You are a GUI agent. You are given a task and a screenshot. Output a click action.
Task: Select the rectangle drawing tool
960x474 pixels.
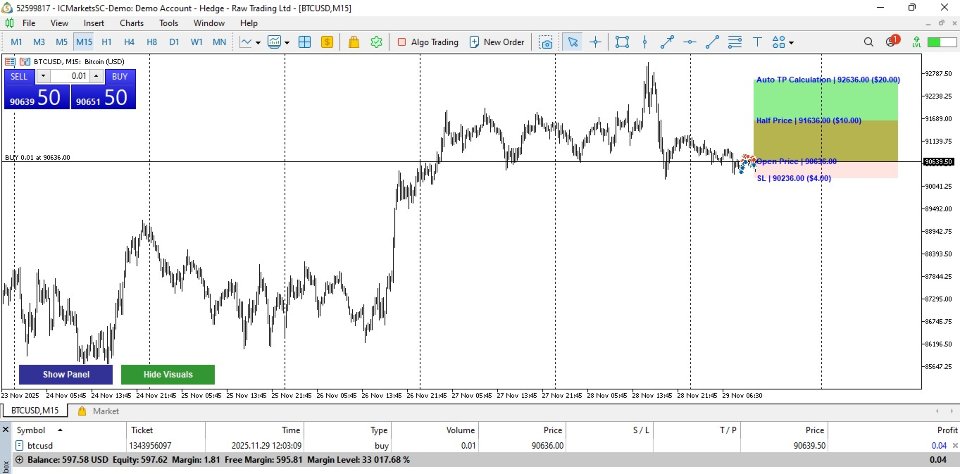tap(622, 42)
